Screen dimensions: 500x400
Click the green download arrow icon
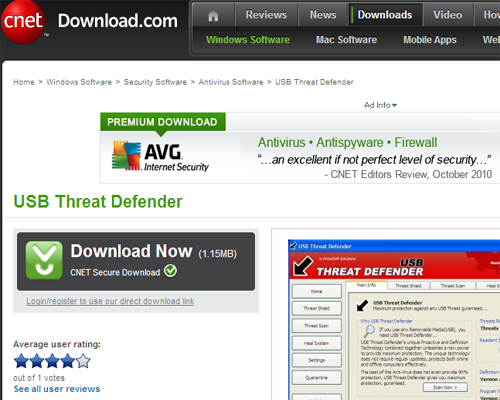[44, 260]
